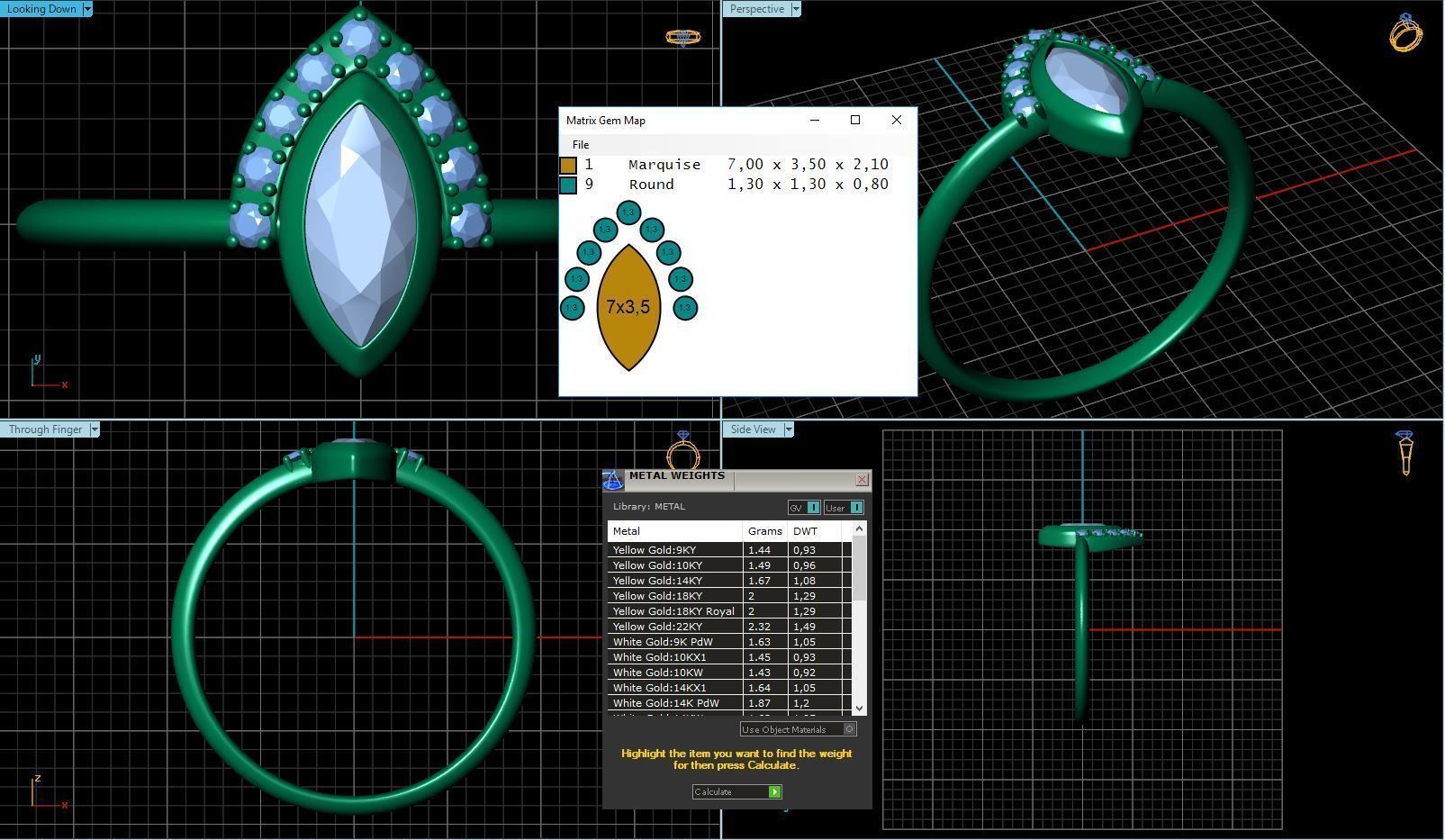
Task: Click the ring icon in the Looking Down viewport
Action: point(682,37)
